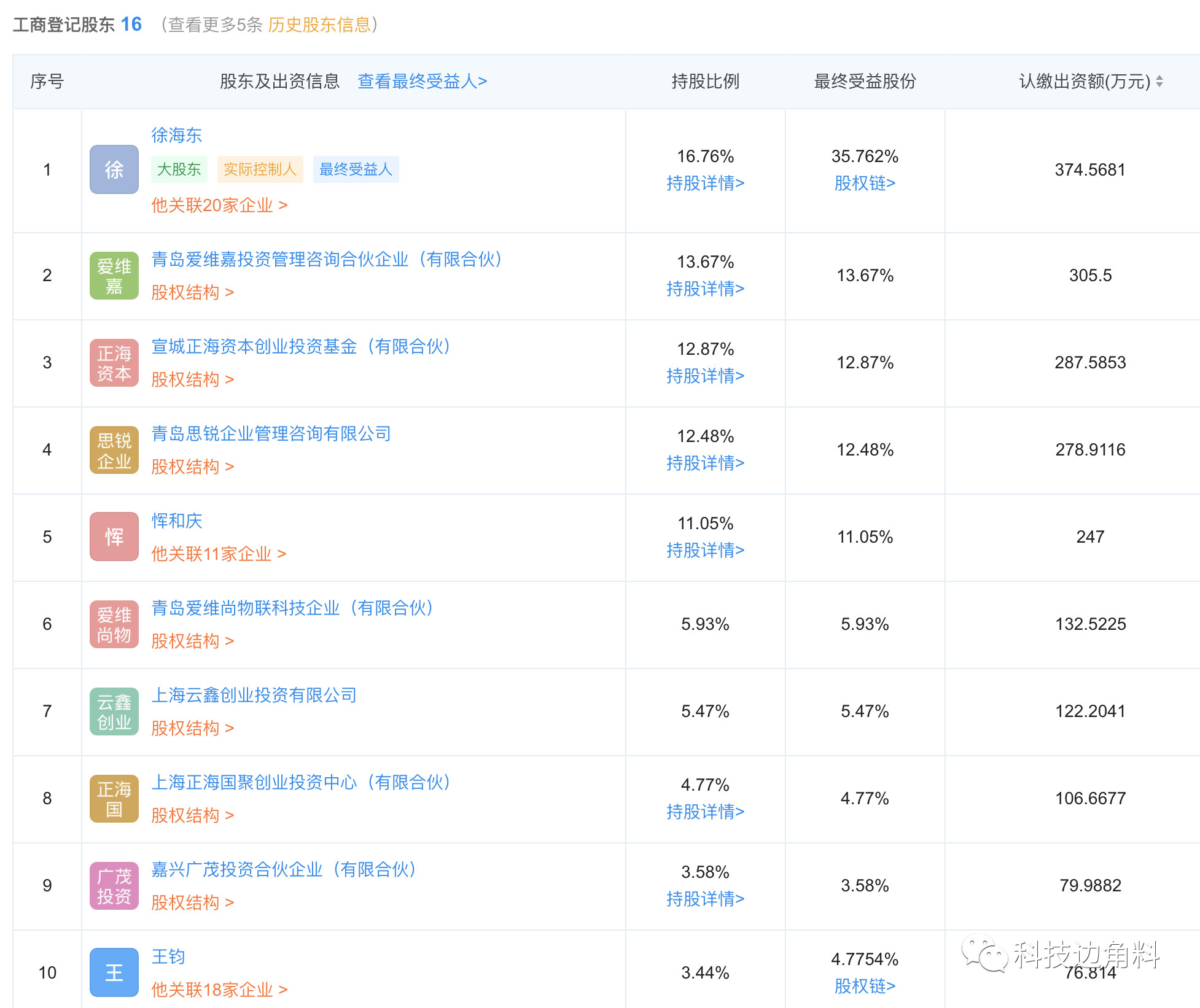The width and height of the screenshot is (1200, 1008).
Task: Click the 实际控制人 tag
Action: [260, 169]
